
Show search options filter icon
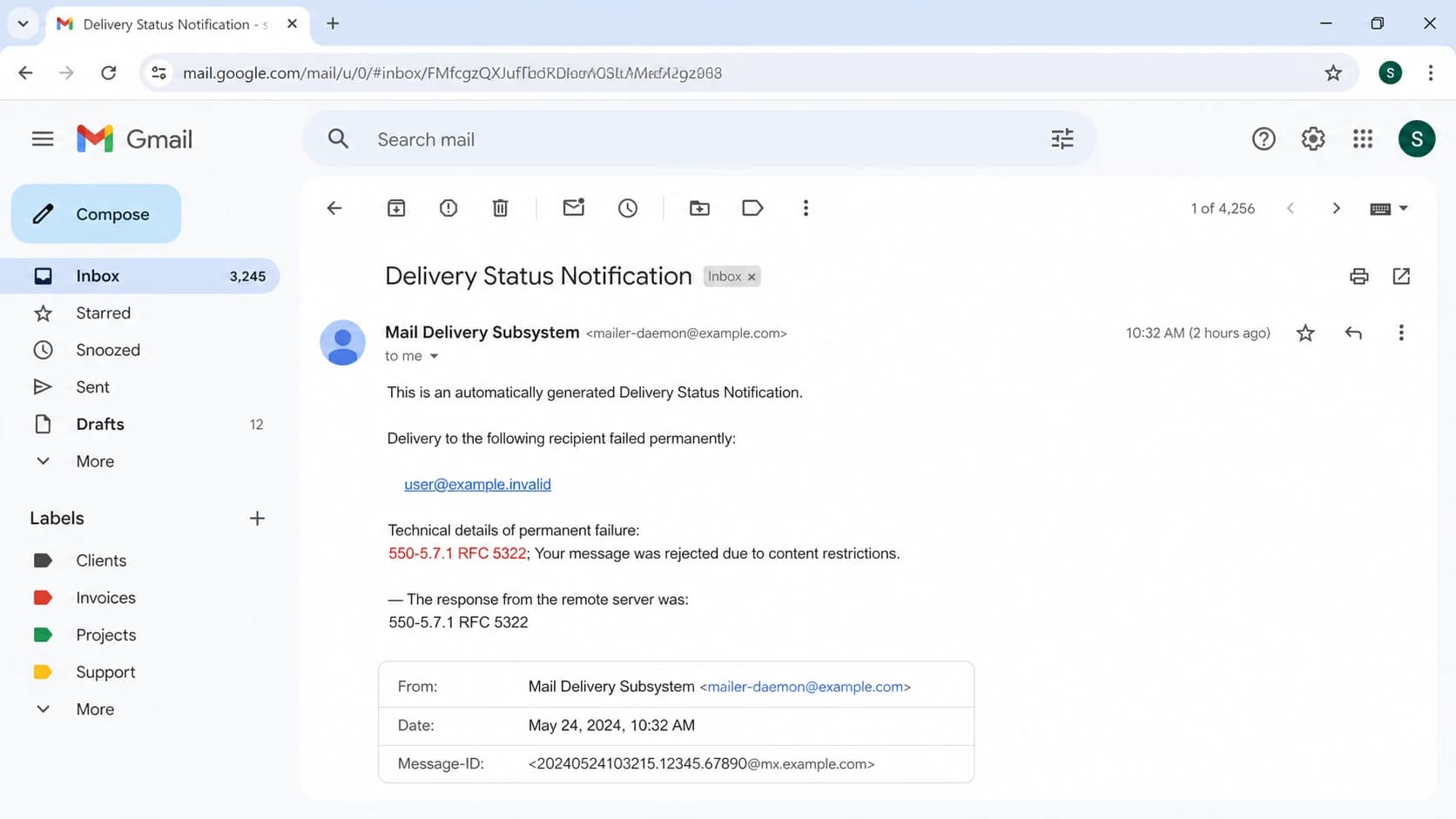click(x=1062, y=139)
